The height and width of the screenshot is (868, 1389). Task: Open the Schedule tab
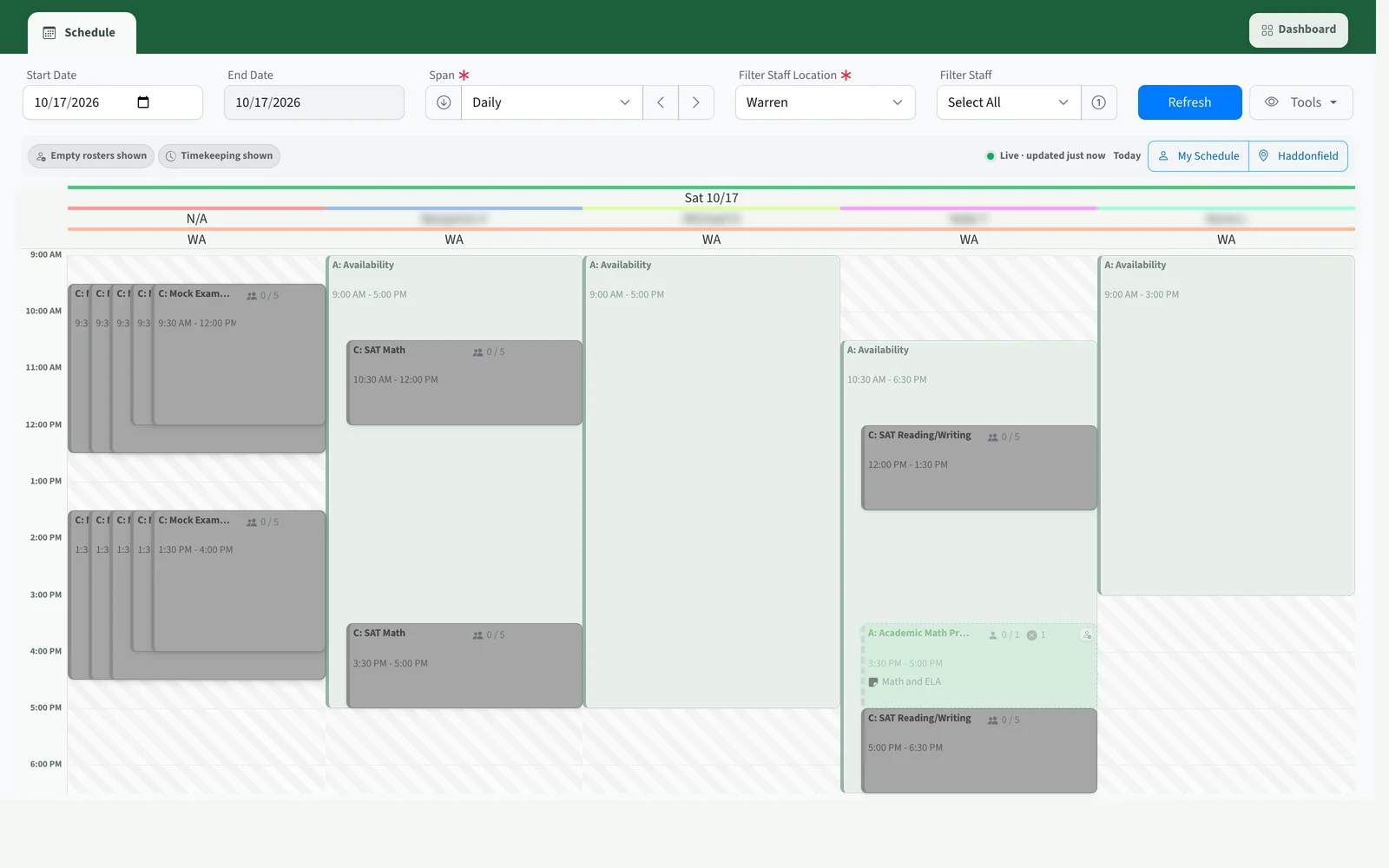point(82,33)
